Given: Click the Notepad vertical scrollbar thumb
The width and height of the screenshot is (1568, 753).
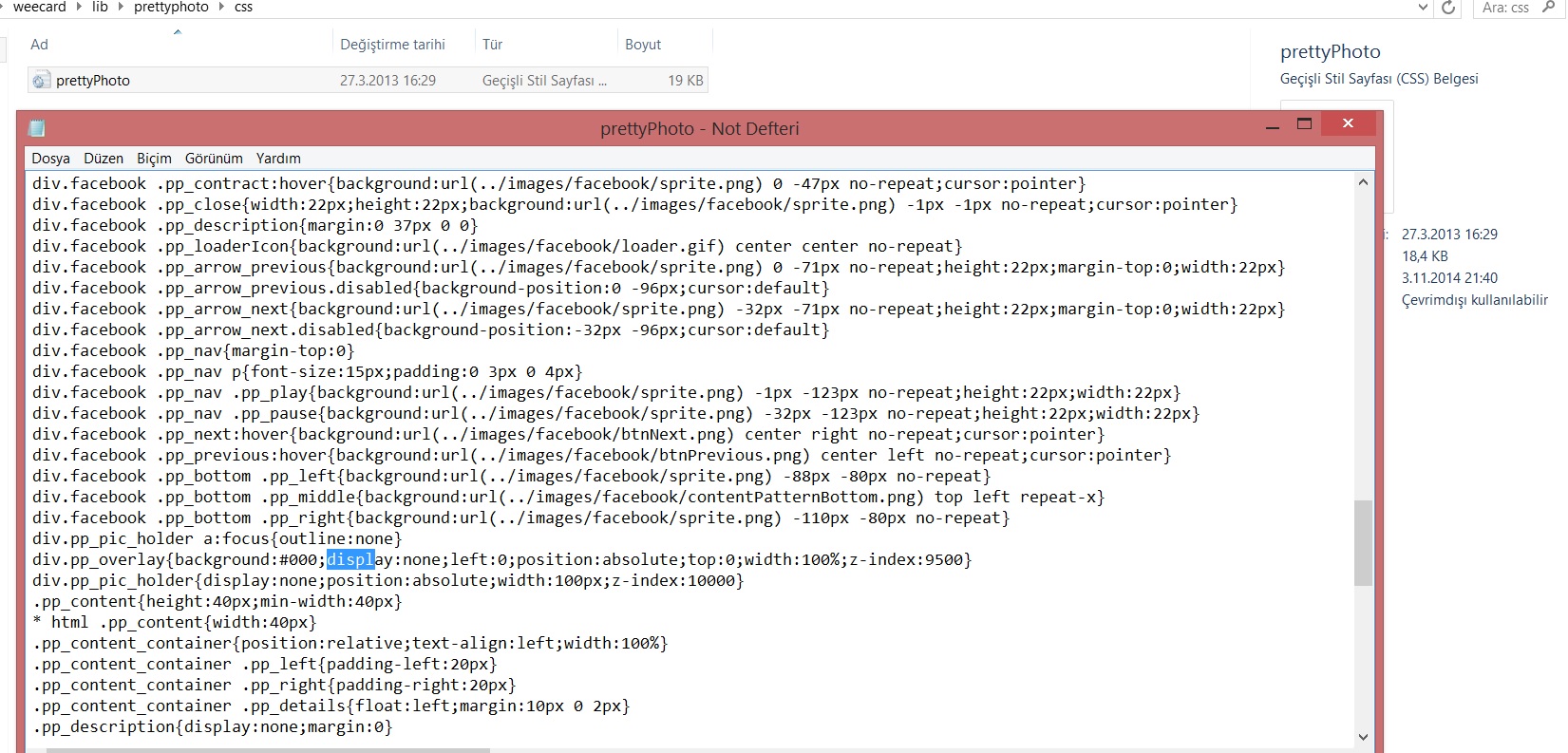Looking at the screenshot, I should click(x=1364, y=542).
